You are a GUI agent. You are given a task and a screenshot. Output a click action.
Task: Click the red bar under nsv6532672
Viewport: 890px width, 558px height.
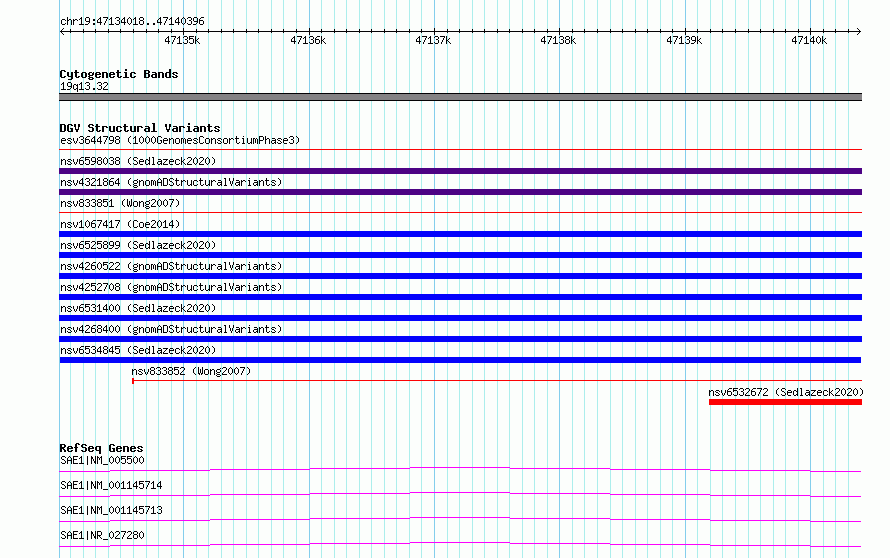coord(786,402)
